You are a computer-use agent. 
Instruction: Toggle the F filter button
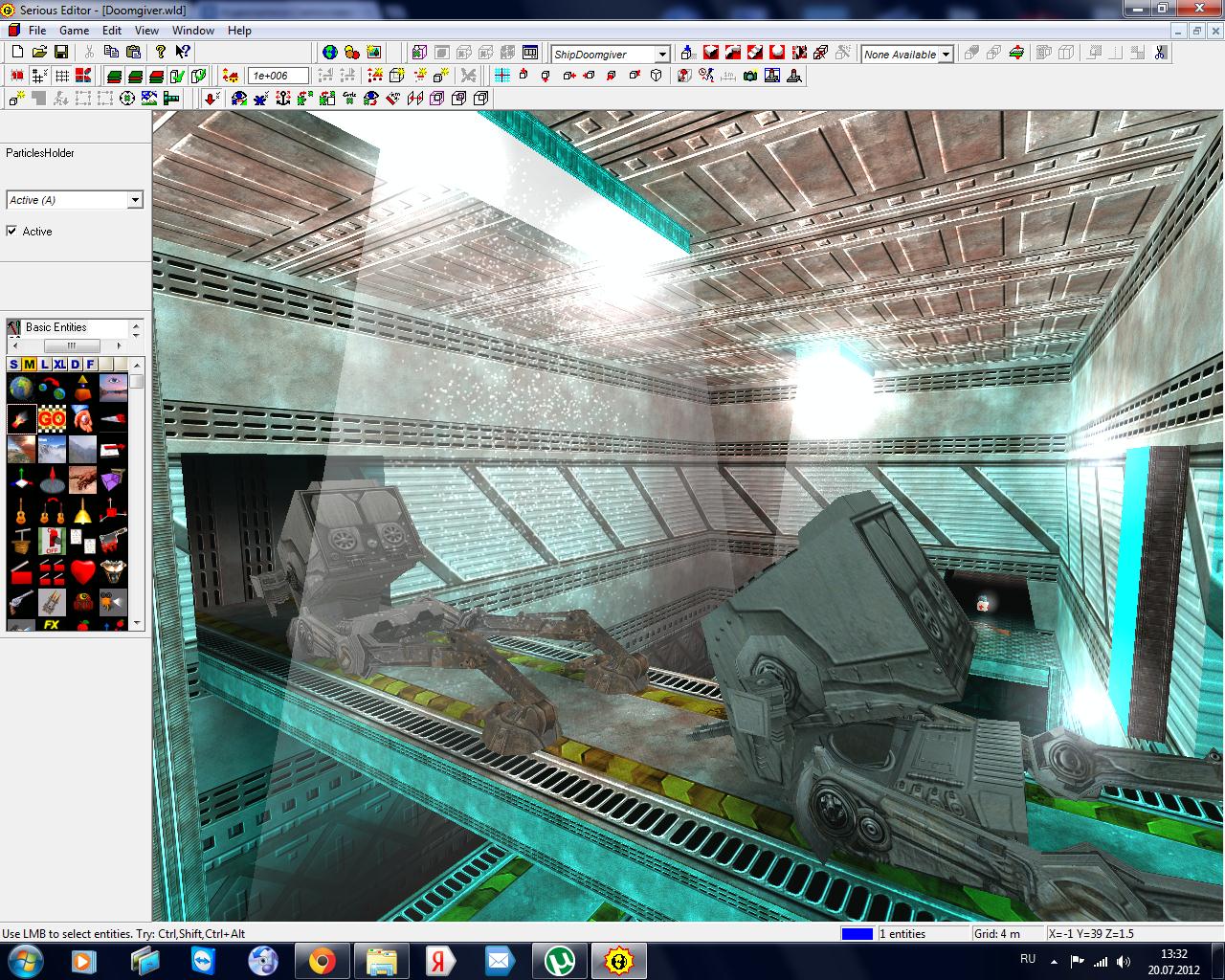91,364
